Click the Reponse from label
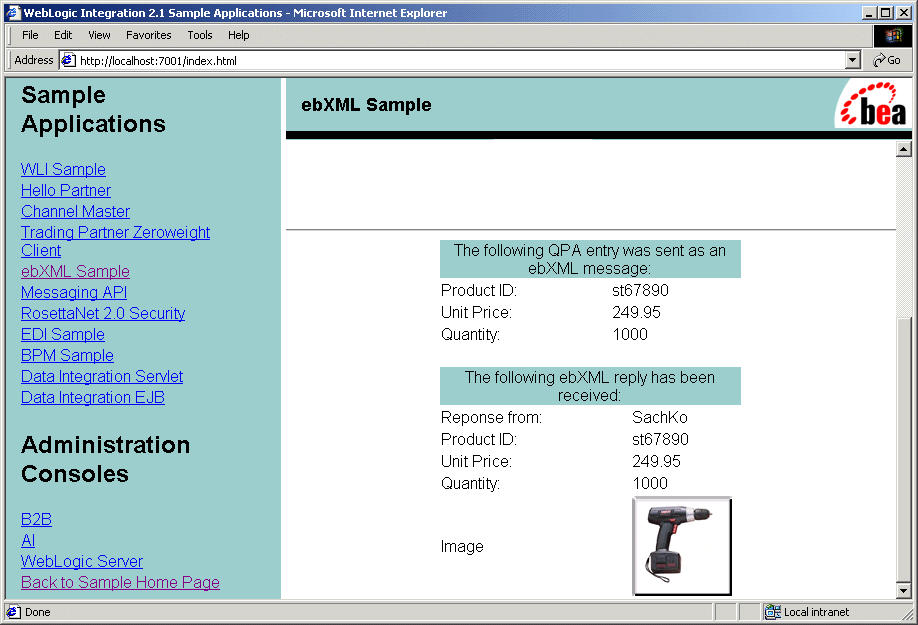 tap(491, 418)
